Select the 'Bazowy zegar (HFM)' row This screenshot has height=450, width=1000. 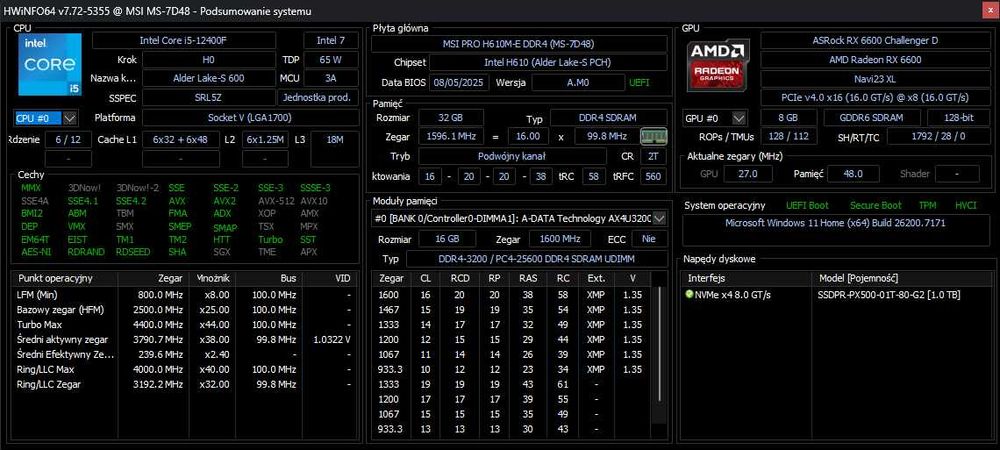(x=183, y=310)
